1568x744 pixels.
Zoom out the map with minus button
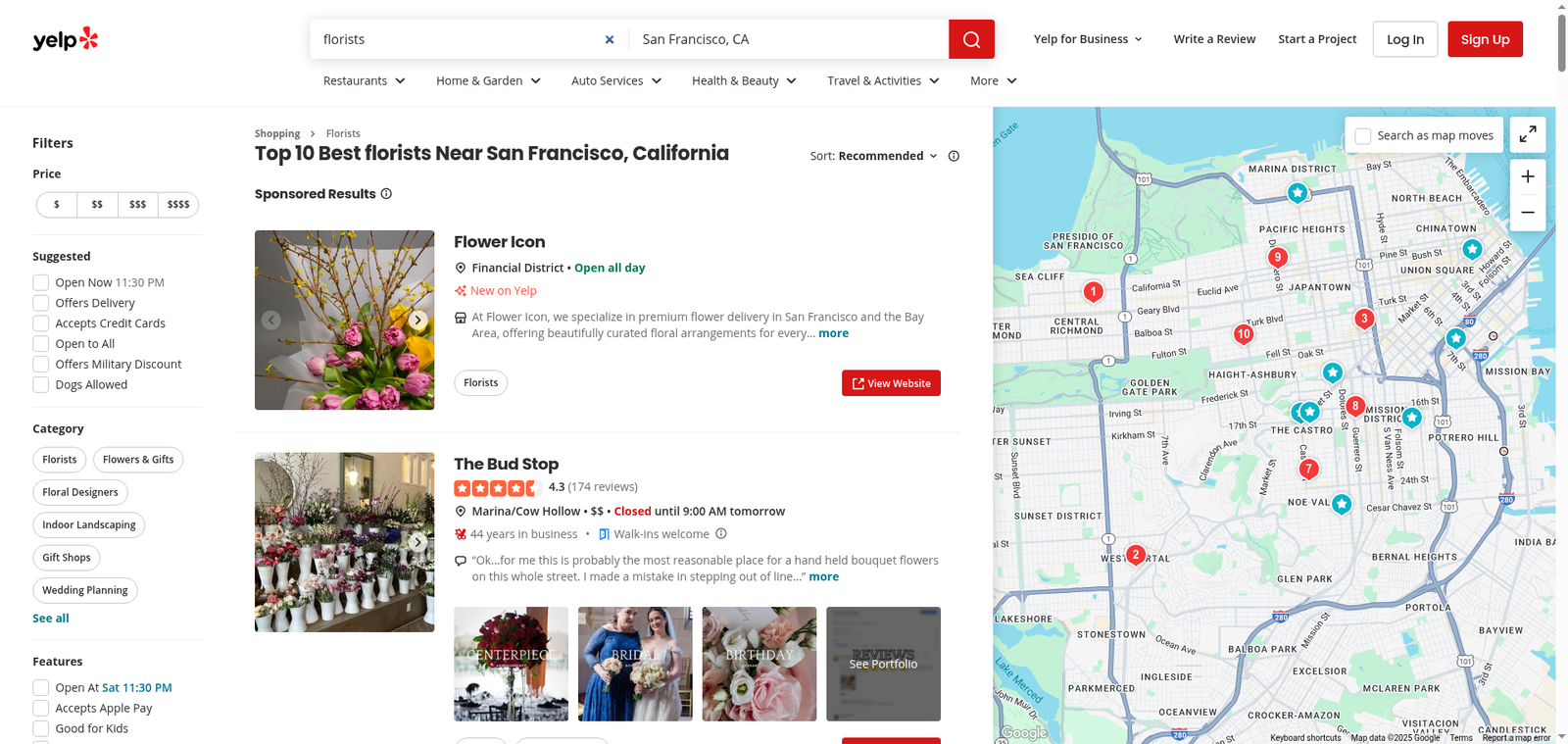click(1528, 213)
